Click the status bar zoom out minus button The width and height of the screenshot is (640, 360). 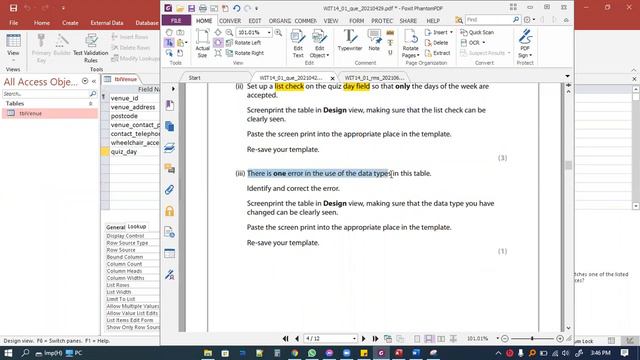tap(505, 338)
